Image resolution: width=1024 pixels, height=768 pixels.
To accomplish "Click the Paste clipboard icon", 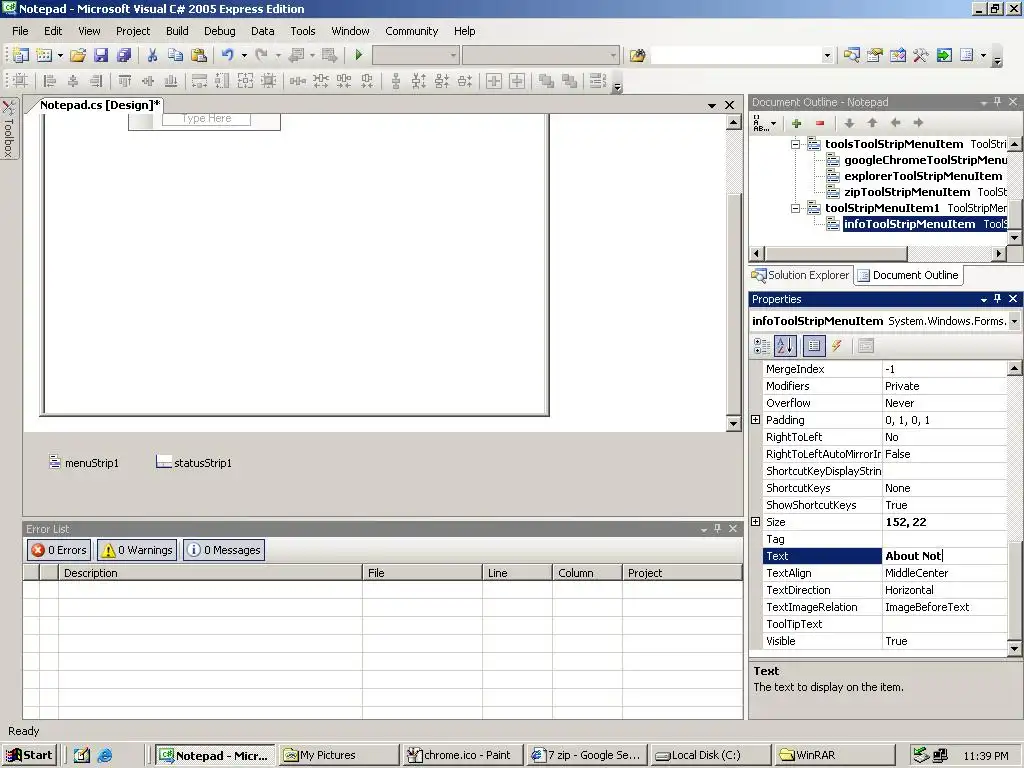I will coord(199,56).
